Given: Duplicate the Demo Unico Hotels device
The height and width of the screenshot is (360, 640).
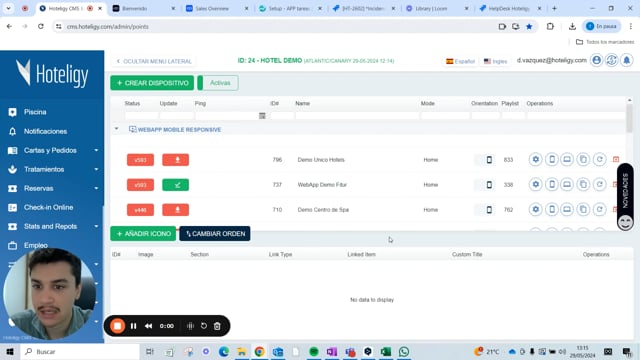Looking at the screenshot, I should coord(583,160).
